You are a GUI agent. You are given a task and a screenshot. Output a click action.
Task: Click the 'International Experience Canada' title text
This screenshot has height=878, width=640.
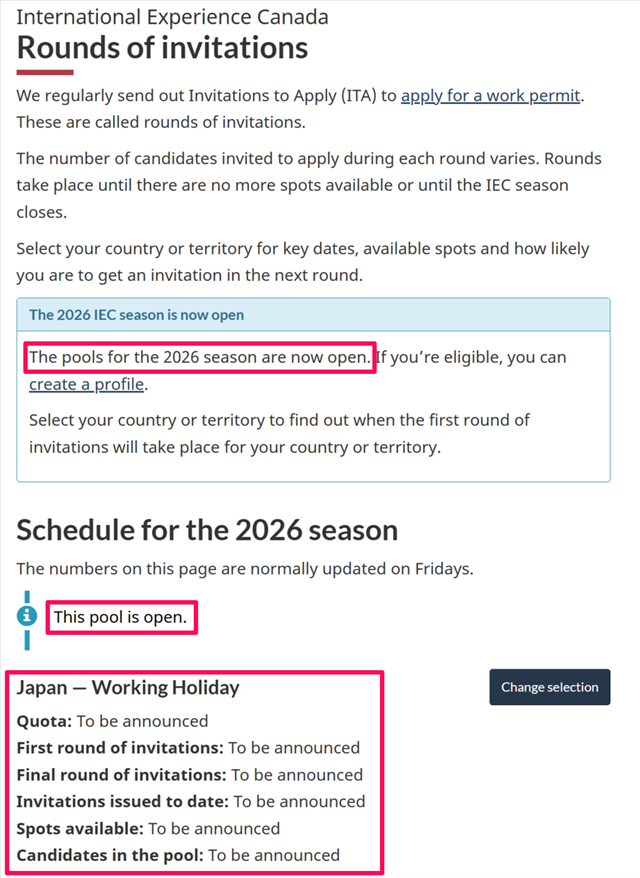click(x=172, y=17)
